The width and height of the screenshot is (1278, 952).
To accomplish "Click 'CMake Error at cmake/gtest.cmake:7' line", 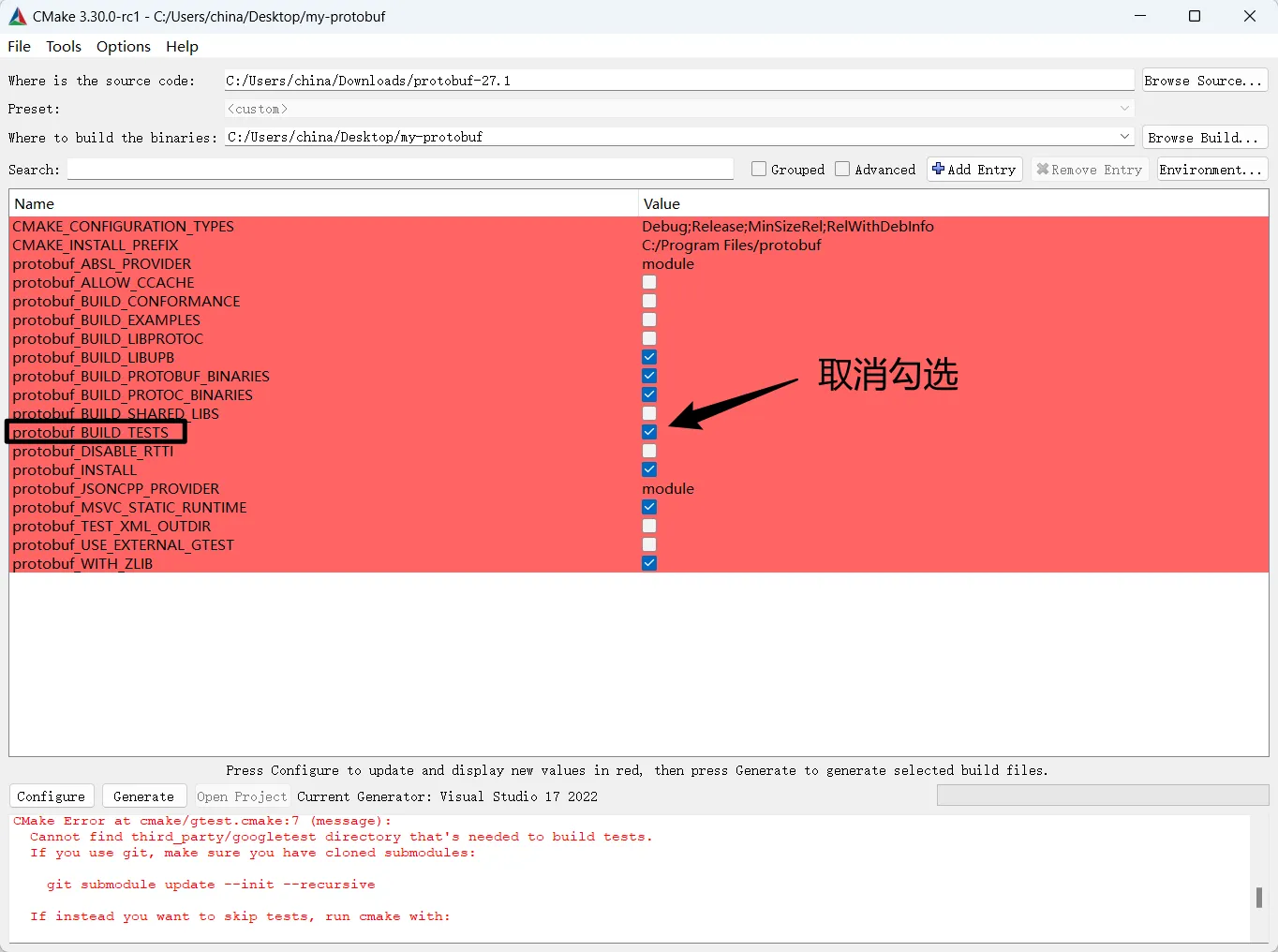I will [202, 821].
